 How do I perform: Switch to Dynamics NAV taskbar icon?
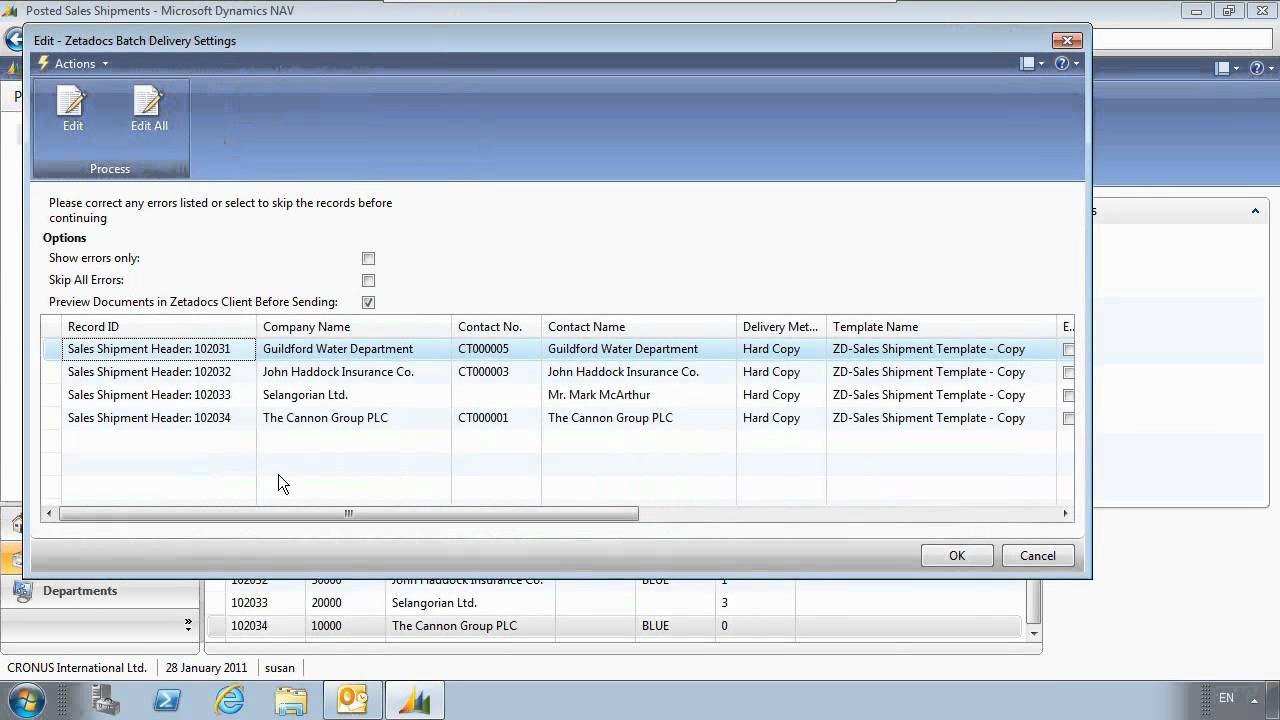coord(414,699)
